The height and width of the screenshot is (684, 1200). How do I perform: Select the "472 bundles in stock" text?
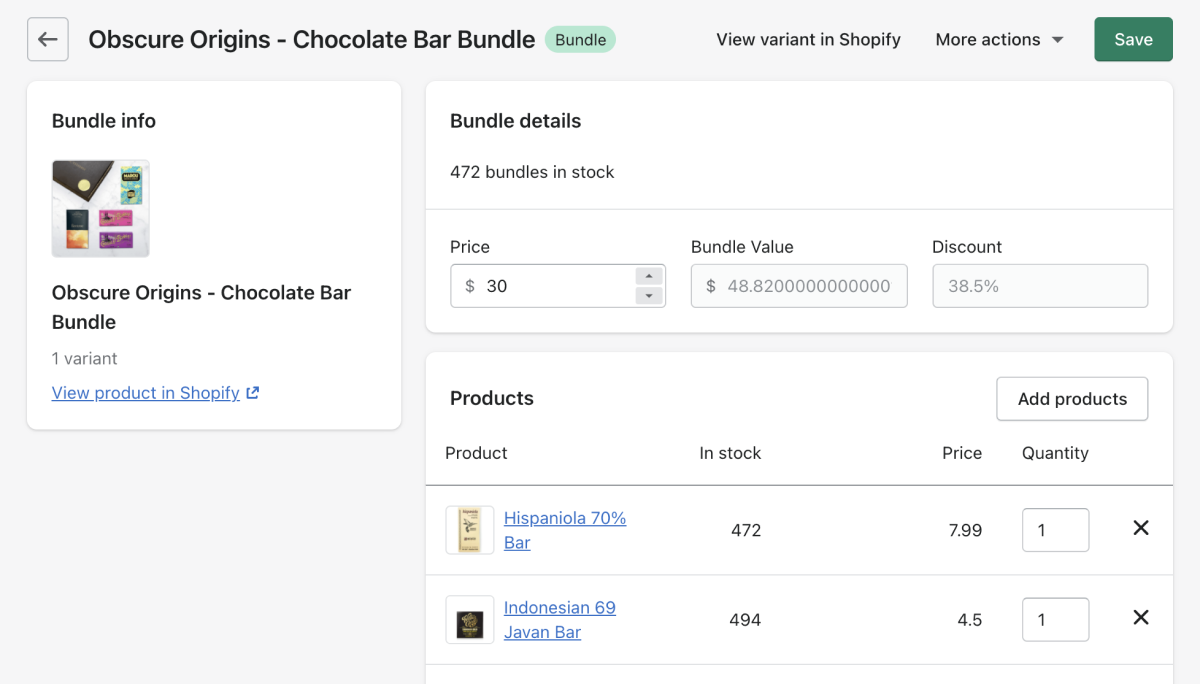point(532,172)
